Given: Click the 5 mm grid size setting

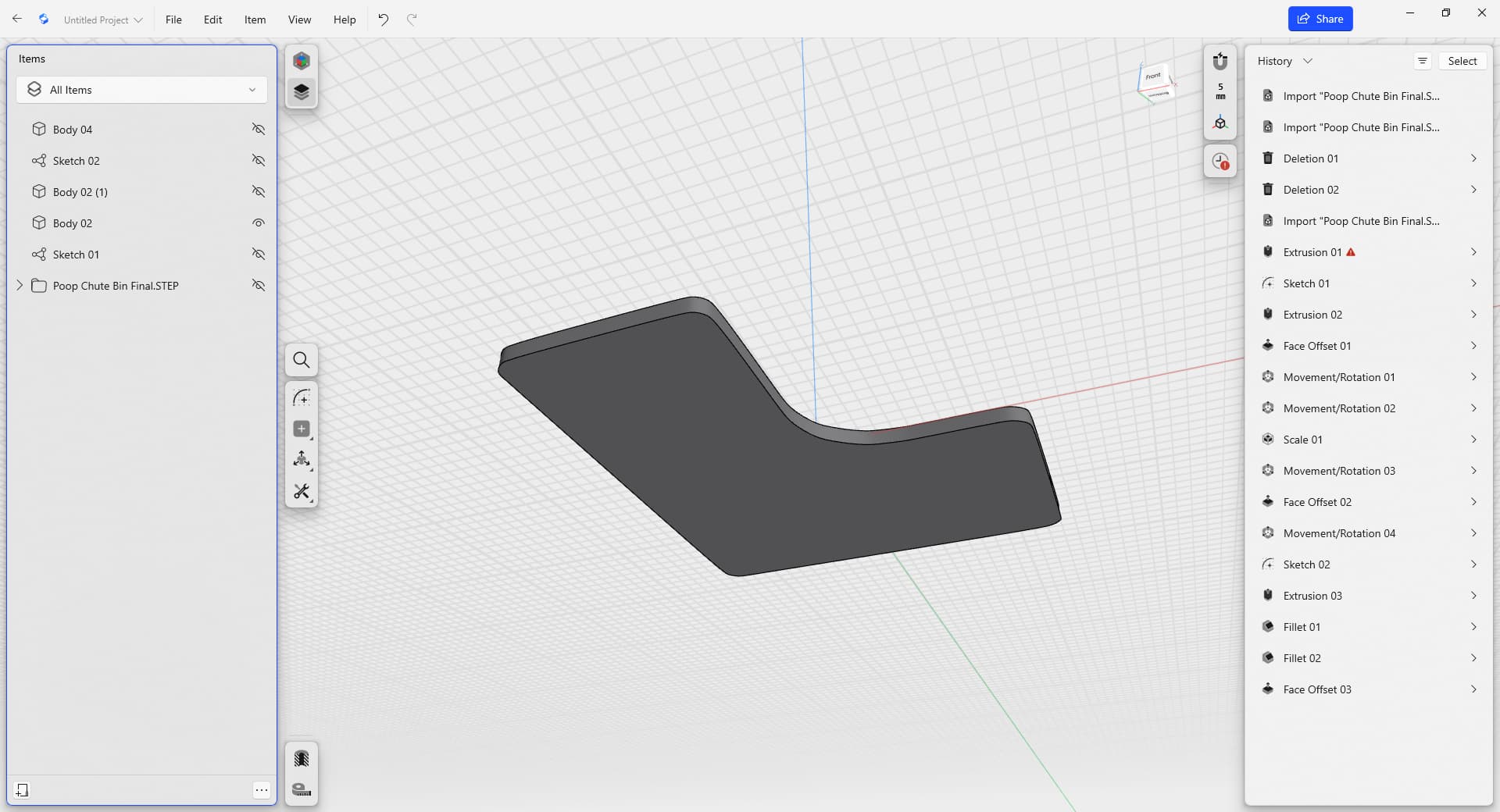Looking at the screenshot, I should (x=1220, y=91).
